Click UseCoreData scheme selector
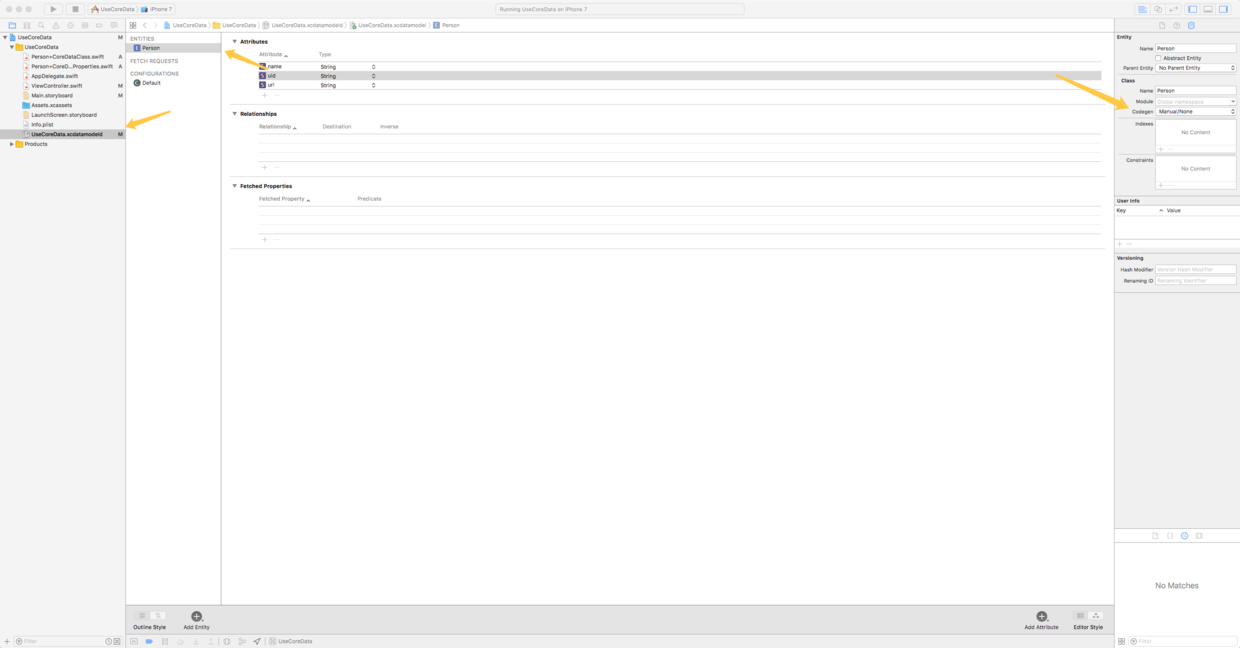The width and height of the screenshot is (1240, 648). pyautogui.click(x=113, y=9)
